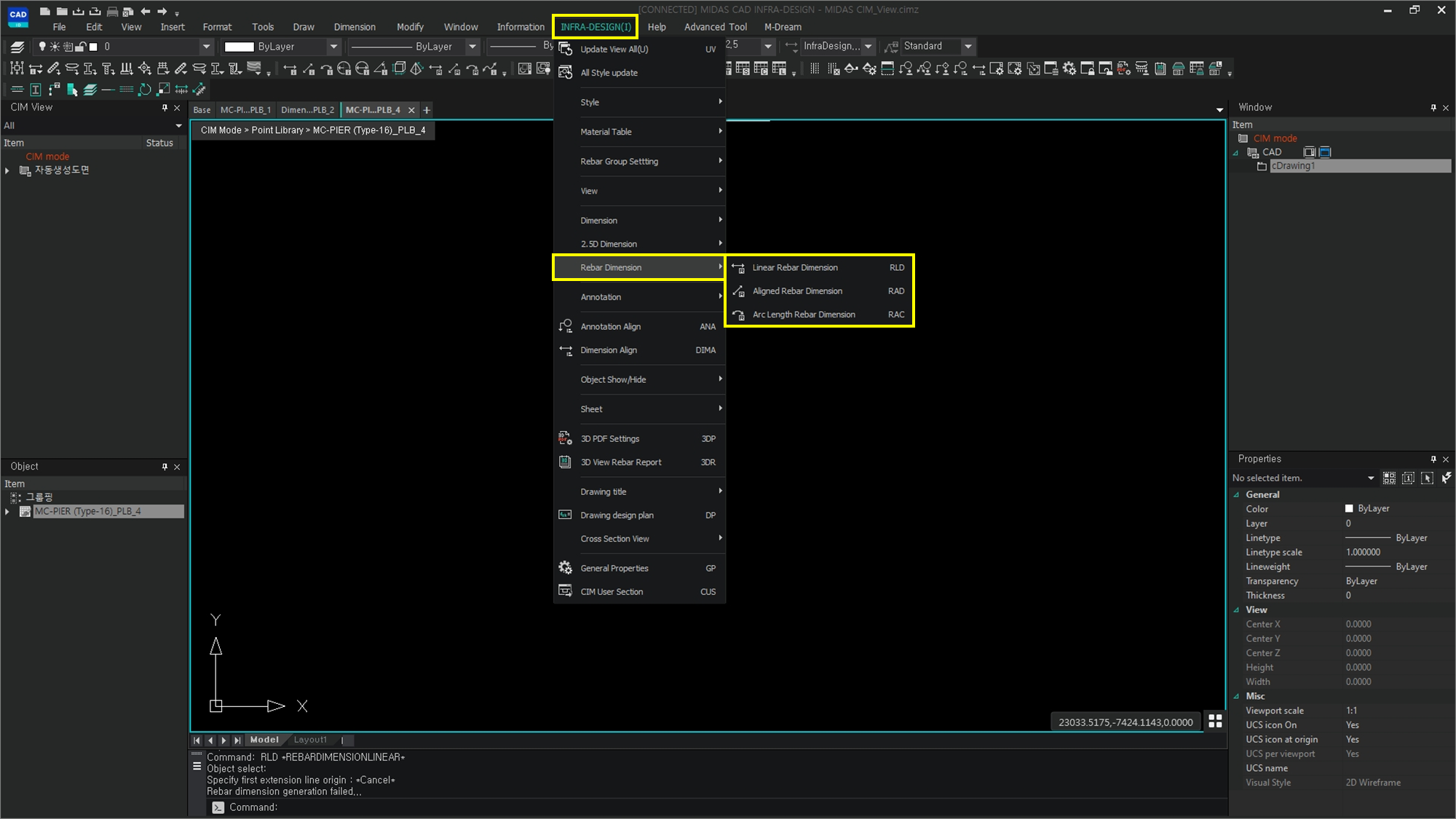
Task: Click the select objects cursor icon in Properties
Action: point(1427,478)
